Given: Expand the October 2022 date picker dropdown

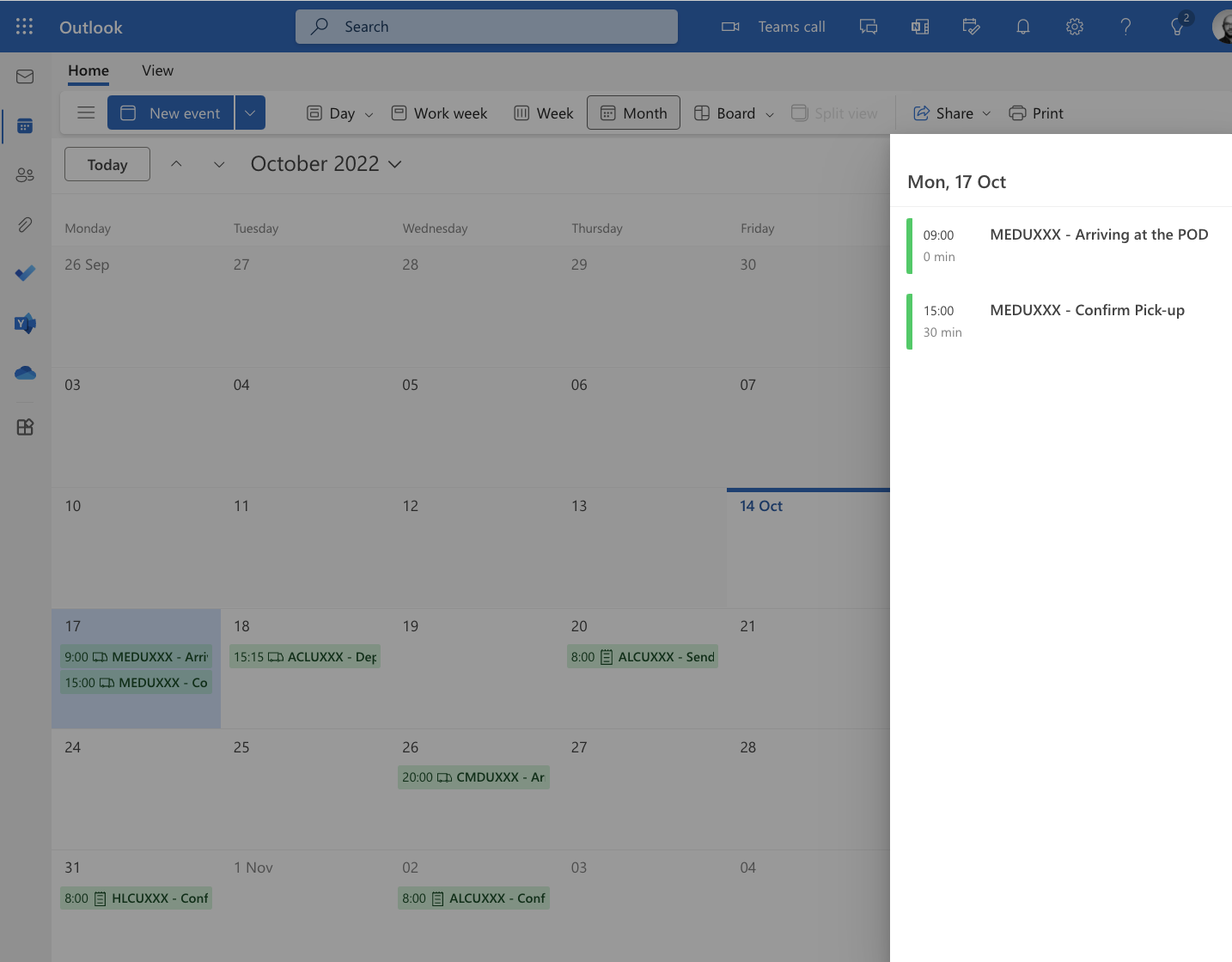Looking at the screenshot, I should click(395, 164).
